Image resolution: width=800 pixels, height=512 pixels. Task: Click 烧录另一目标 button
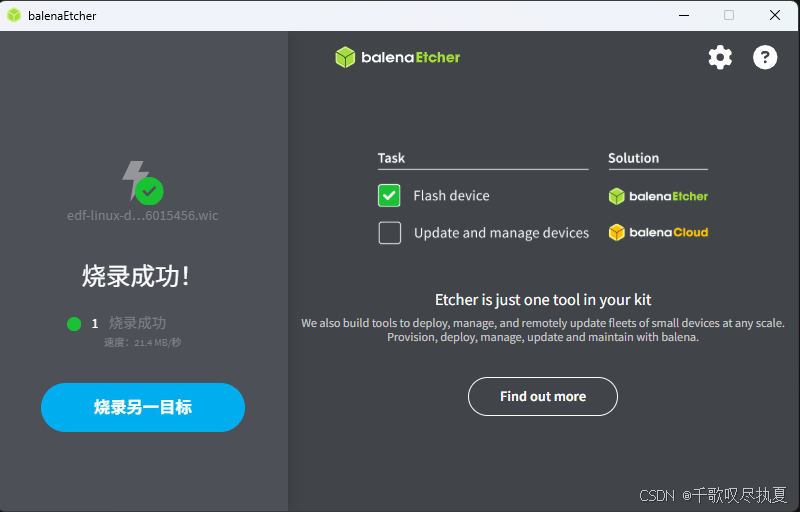click(x=143, y=407)
